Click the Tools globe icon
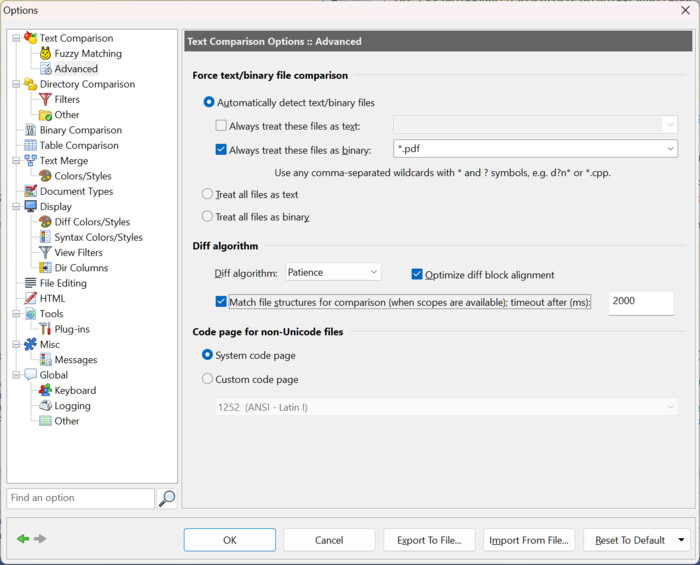Viewport: 700px width, 565px height. point(30,314)
